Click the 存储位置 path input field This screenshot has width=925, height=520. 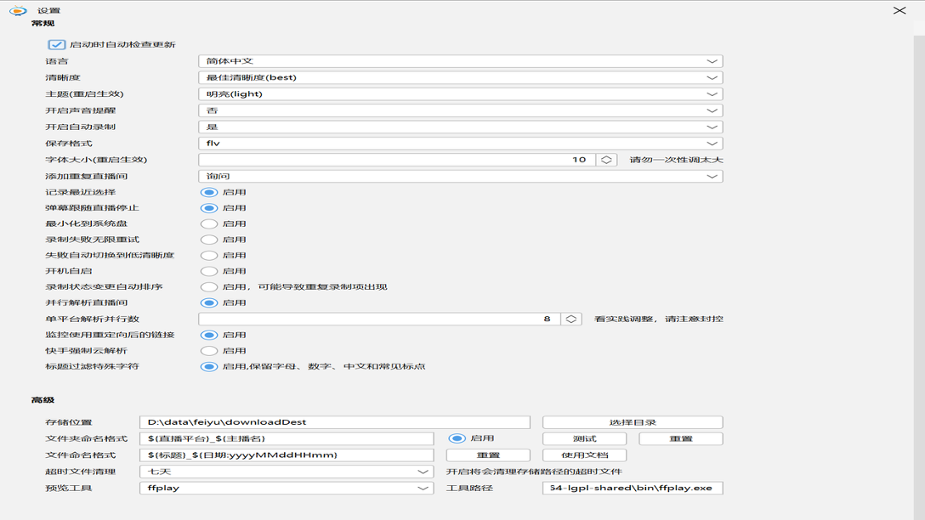coord(334,423)
